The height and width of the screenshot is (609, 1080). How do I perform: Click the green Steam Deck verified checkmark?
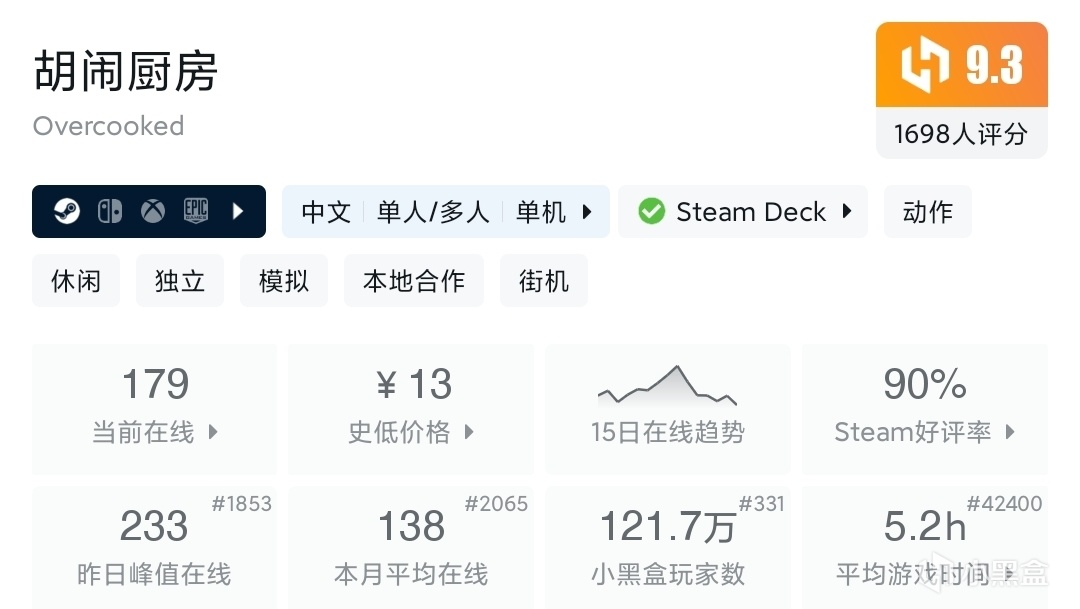click(x=652, y=212)
